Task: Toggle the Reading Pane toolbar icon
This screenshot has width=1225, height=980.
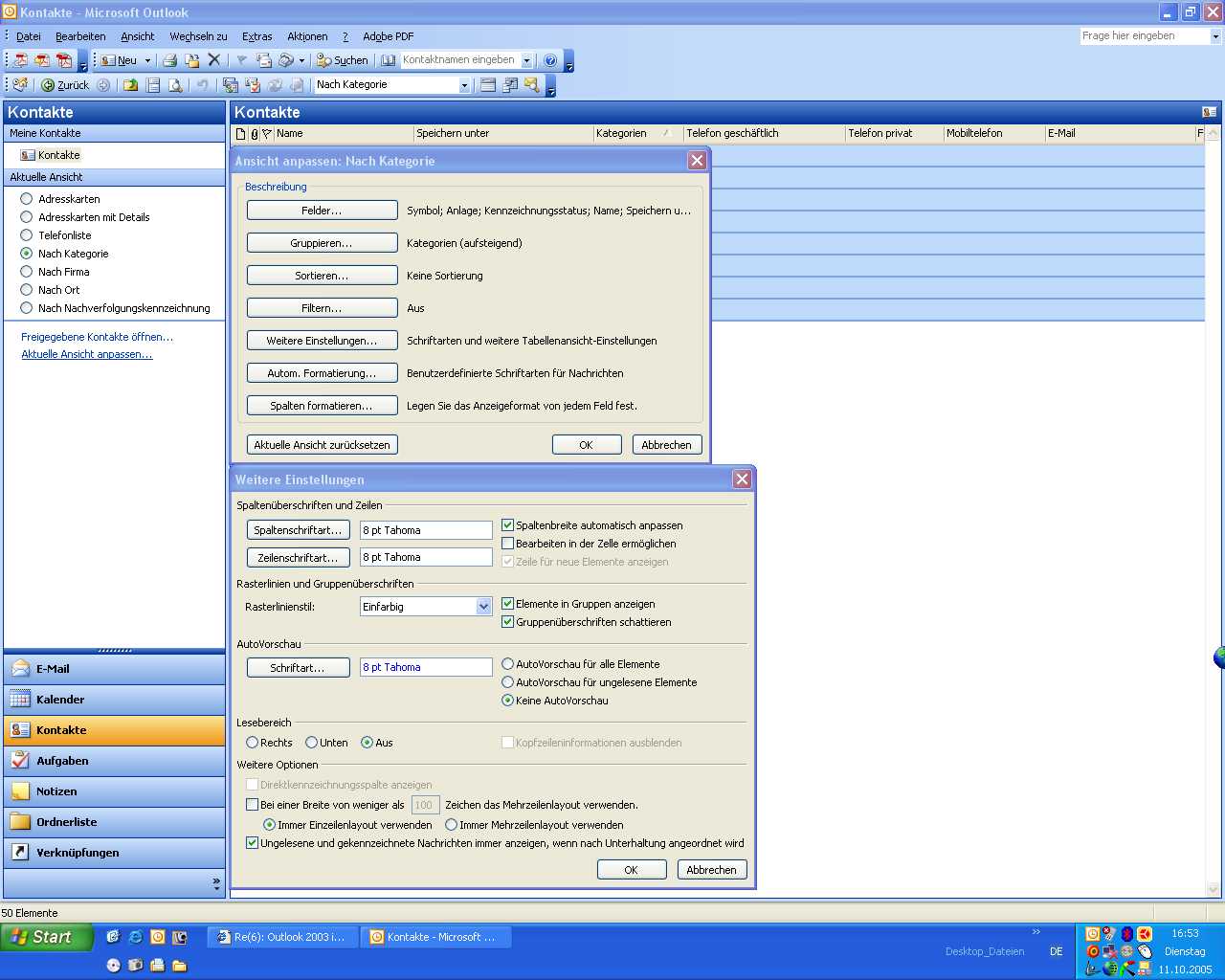Action: tap(153, 85)
